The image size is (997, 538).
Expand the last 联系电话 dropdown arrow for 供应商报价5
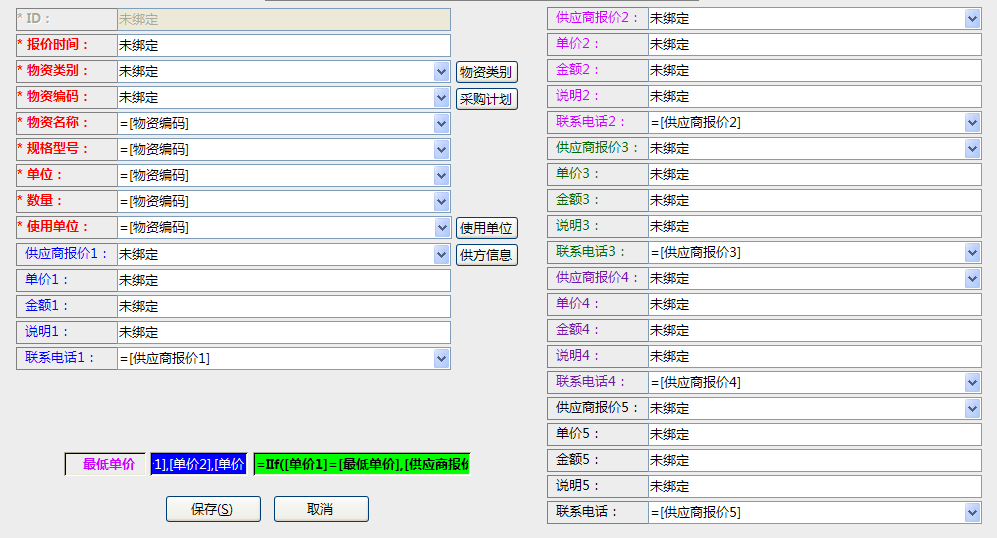972,513
